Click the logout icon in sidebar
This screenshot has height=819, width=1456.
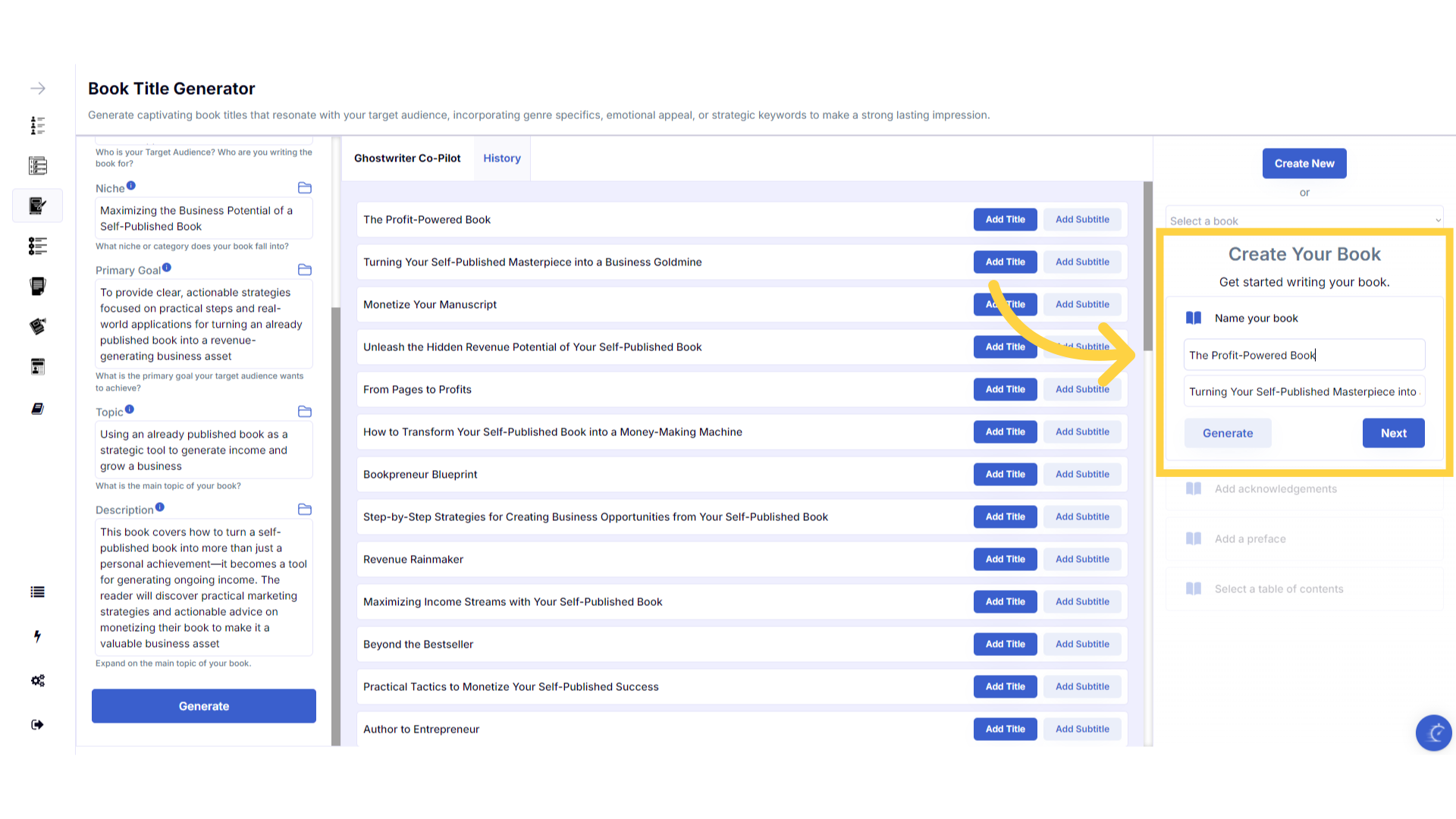(x=37, y=725)
